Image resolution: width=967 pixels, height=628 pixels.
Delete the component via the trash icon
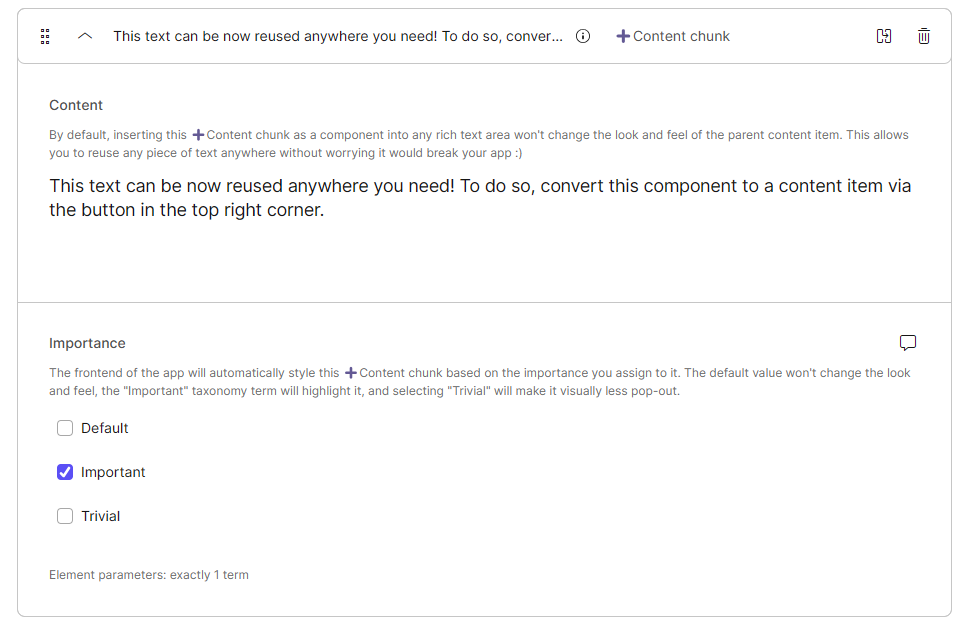923,36
